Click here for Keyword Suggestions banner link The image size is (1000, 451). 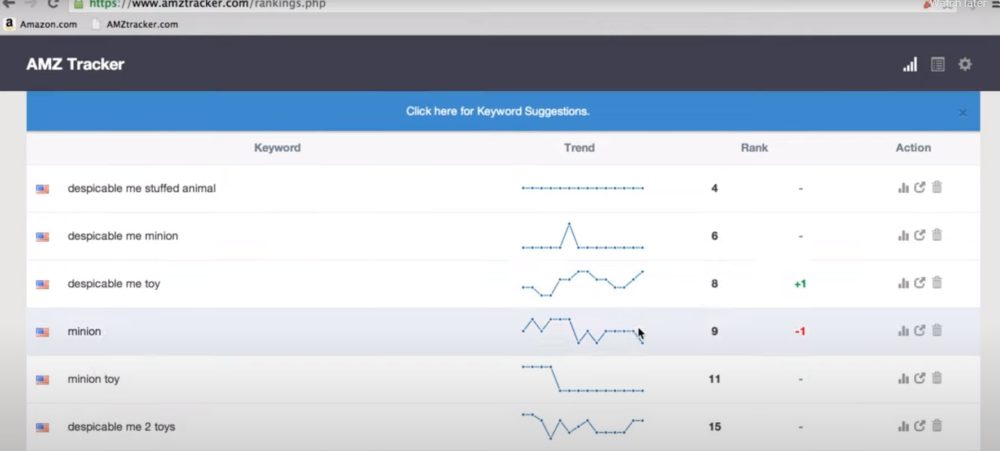point(497,111)
